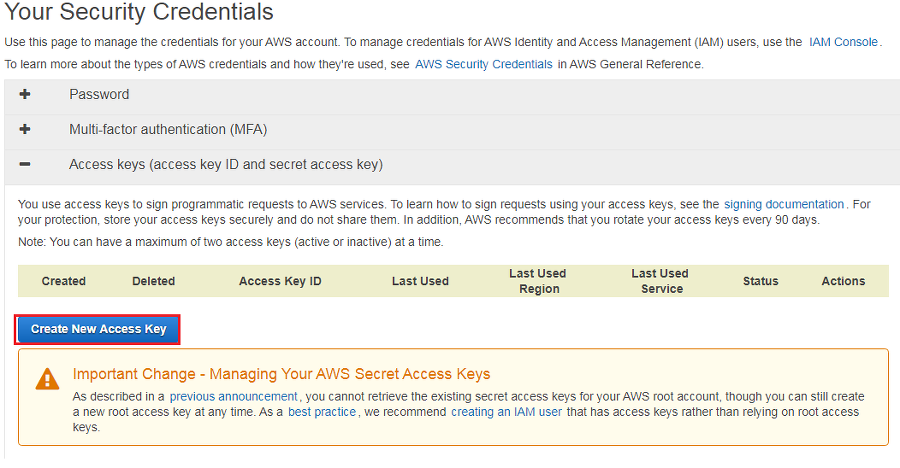Screen dimensions: 900x468
Task: Click the Last Used column header
Action: click(420, 281)
